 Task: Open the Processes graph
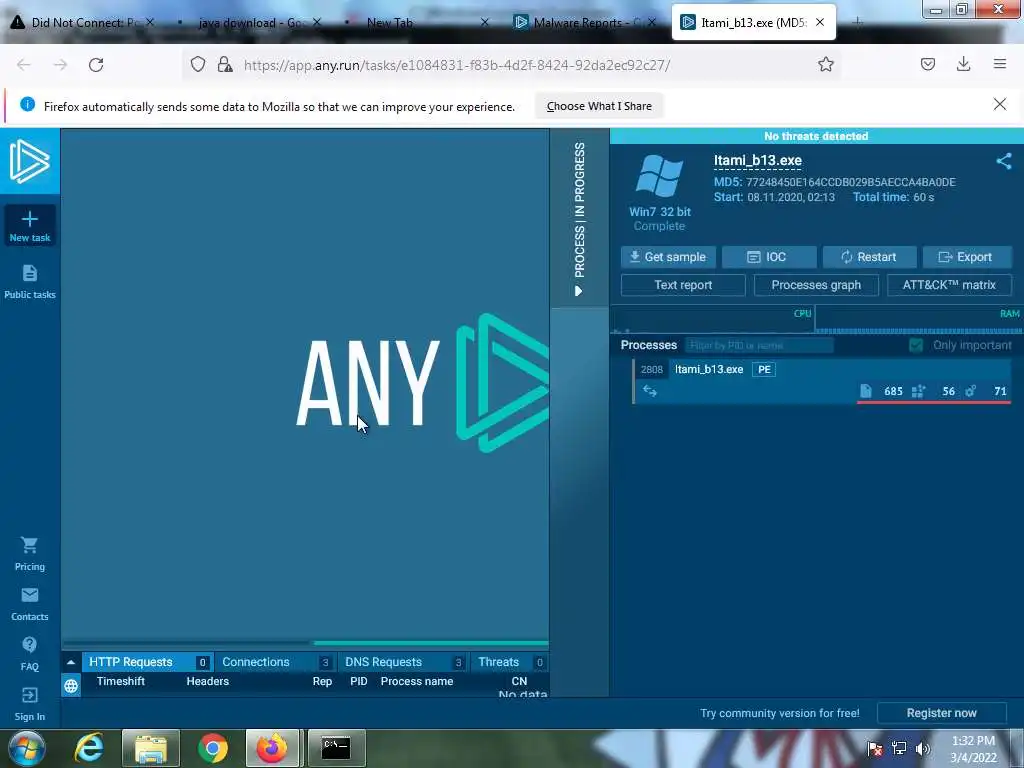[x=816, y=285]
